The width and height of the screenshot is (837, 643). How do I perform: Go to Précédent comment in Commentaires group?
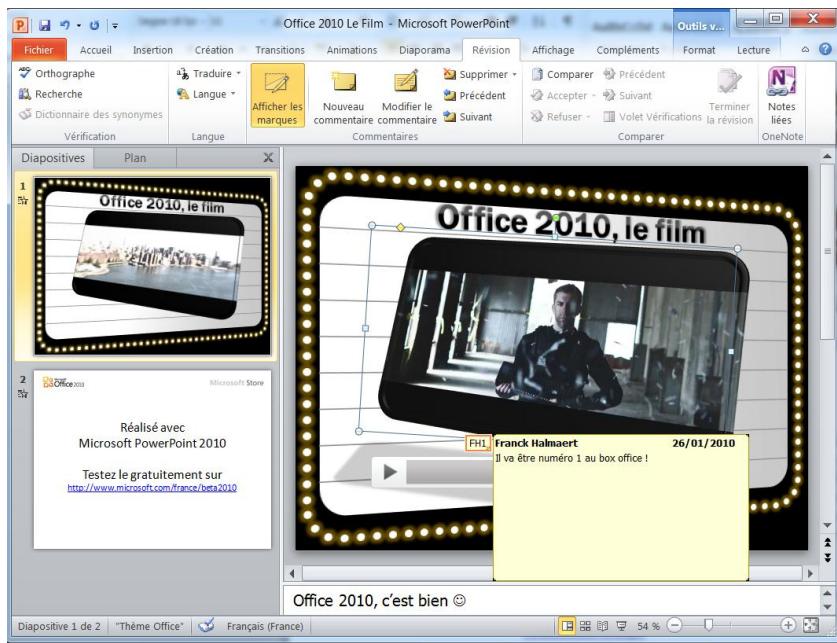475,96
